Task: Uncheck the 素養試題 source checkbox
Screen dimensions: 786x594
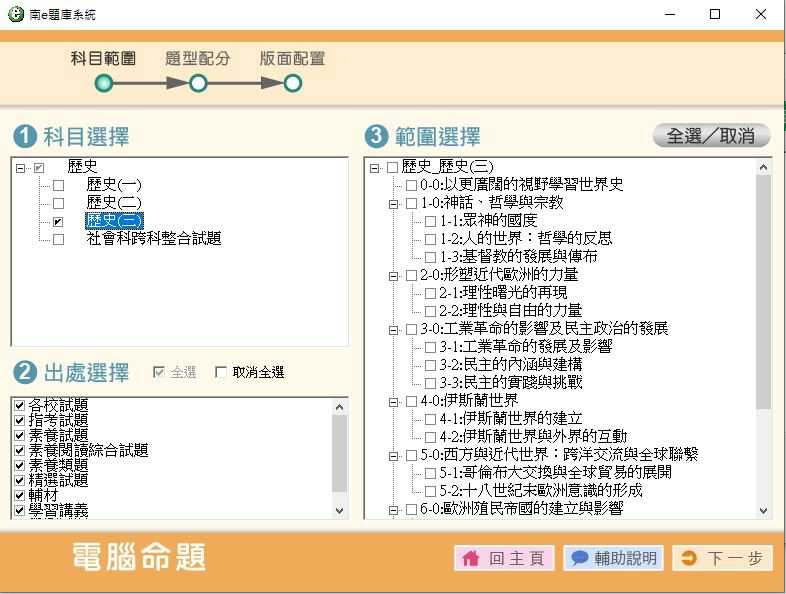Action: [20, 435]
